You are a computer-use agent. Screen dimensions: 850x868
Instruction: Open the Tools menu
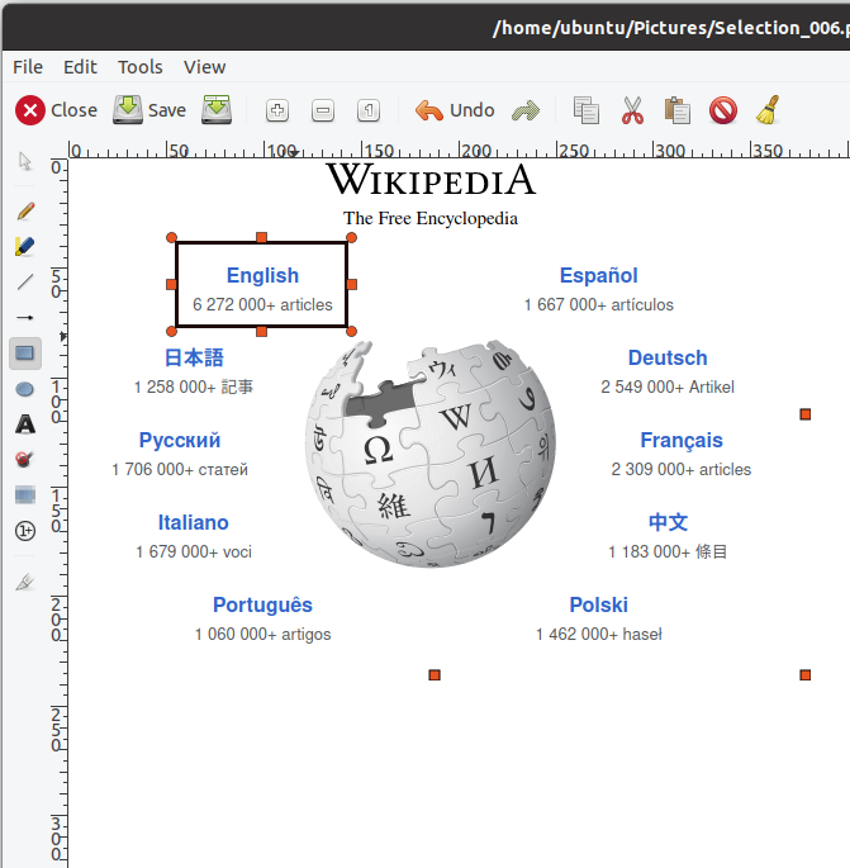(x=140, y=67)
